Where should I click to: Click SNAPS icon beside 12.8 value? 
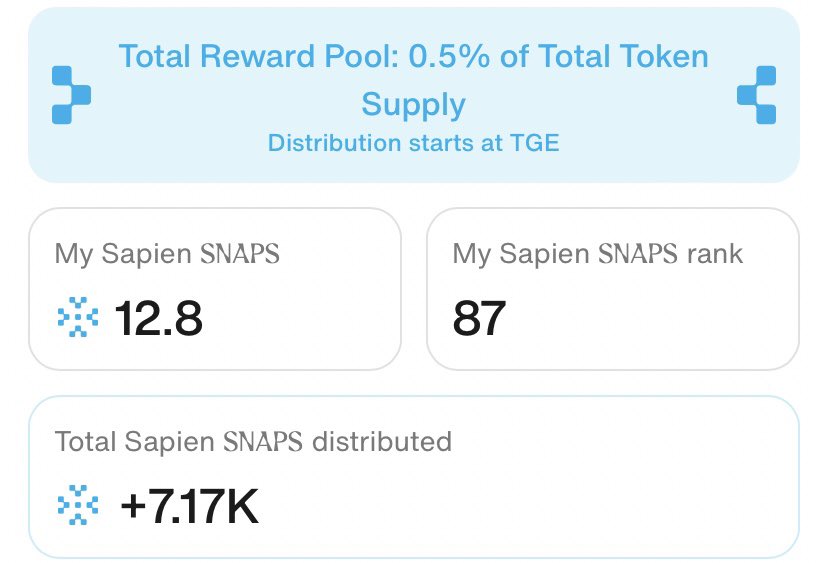click(78, 317)
